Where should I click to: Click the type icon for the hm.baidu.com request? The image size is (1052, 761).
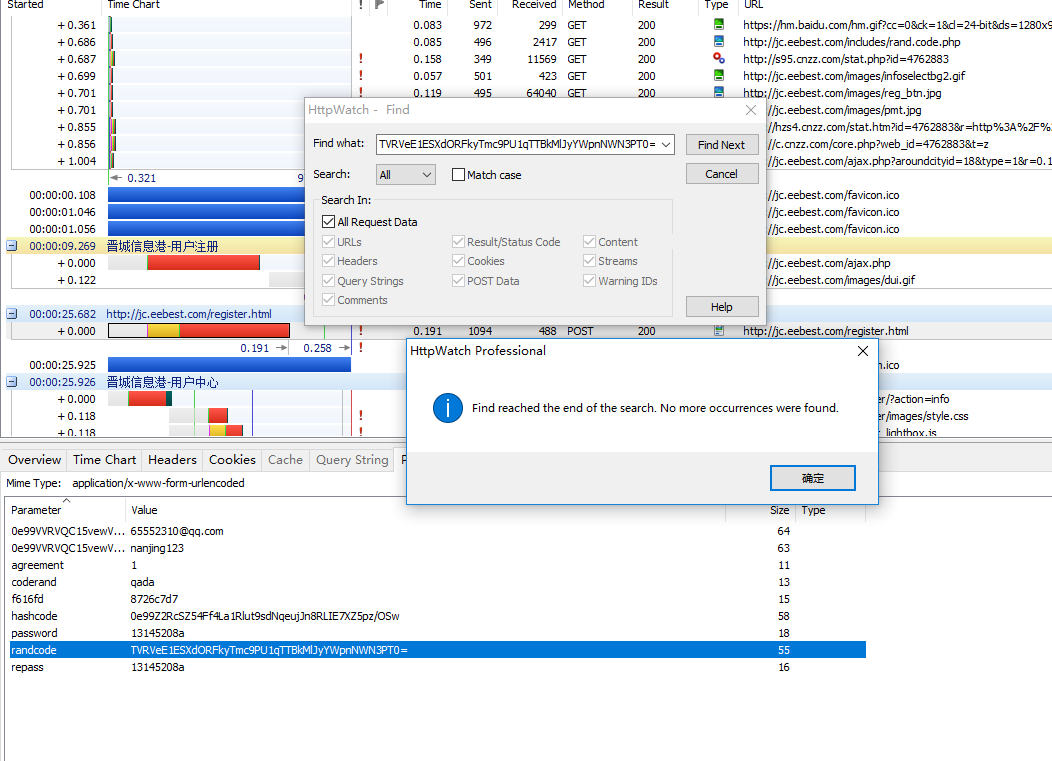[x=718, y=24]
